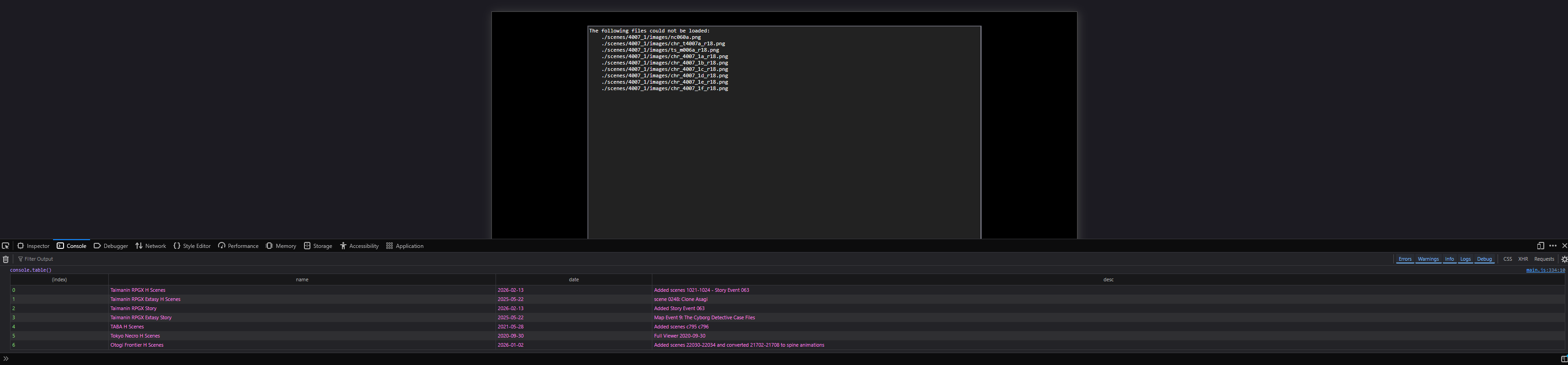Disable the Info filter
Image resolution: width=1568 pixels, height=365 pixels.
coord(1449,259)
